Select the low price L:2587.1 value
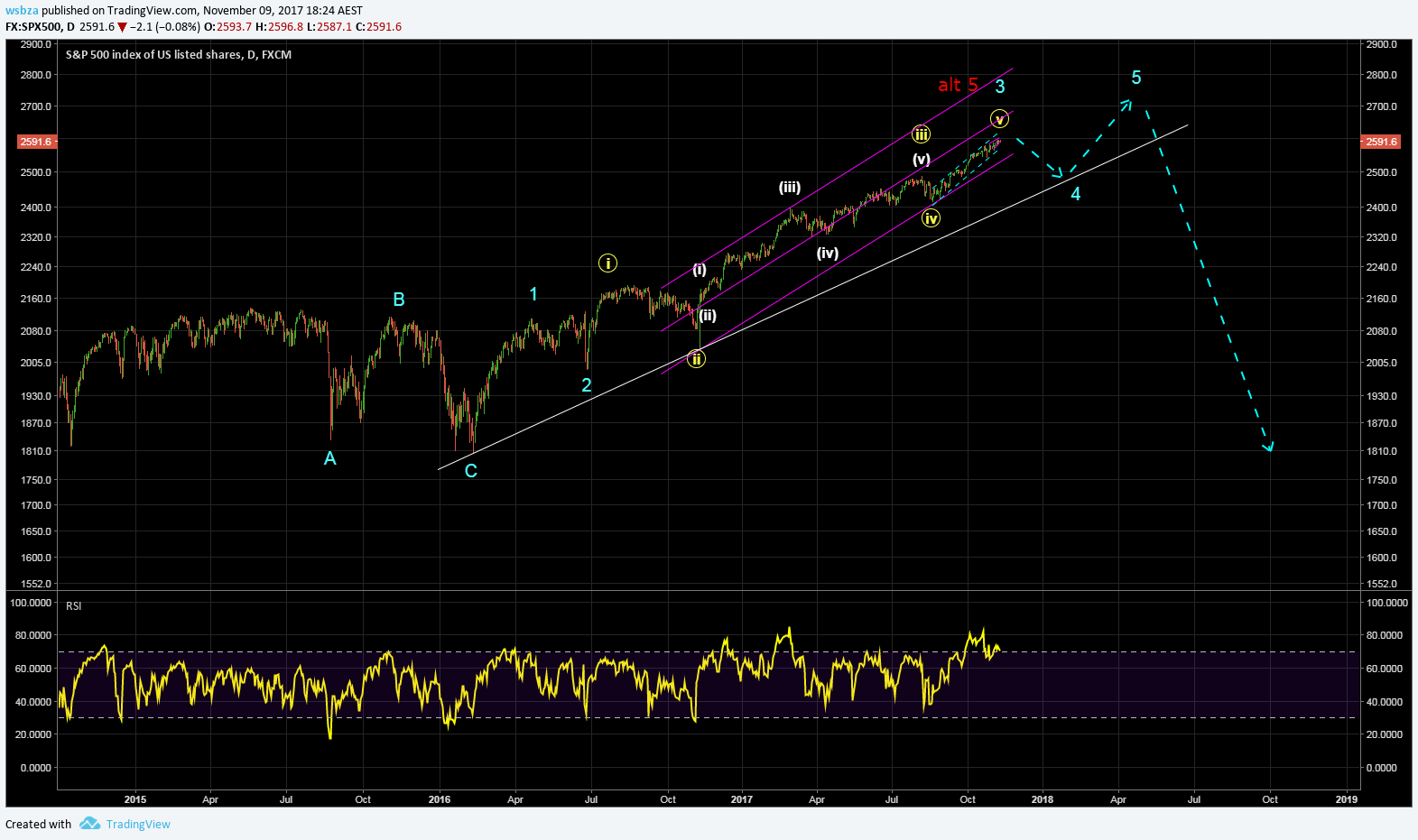The width and height of the screenshot is (1418, 840). click(329, 27)
